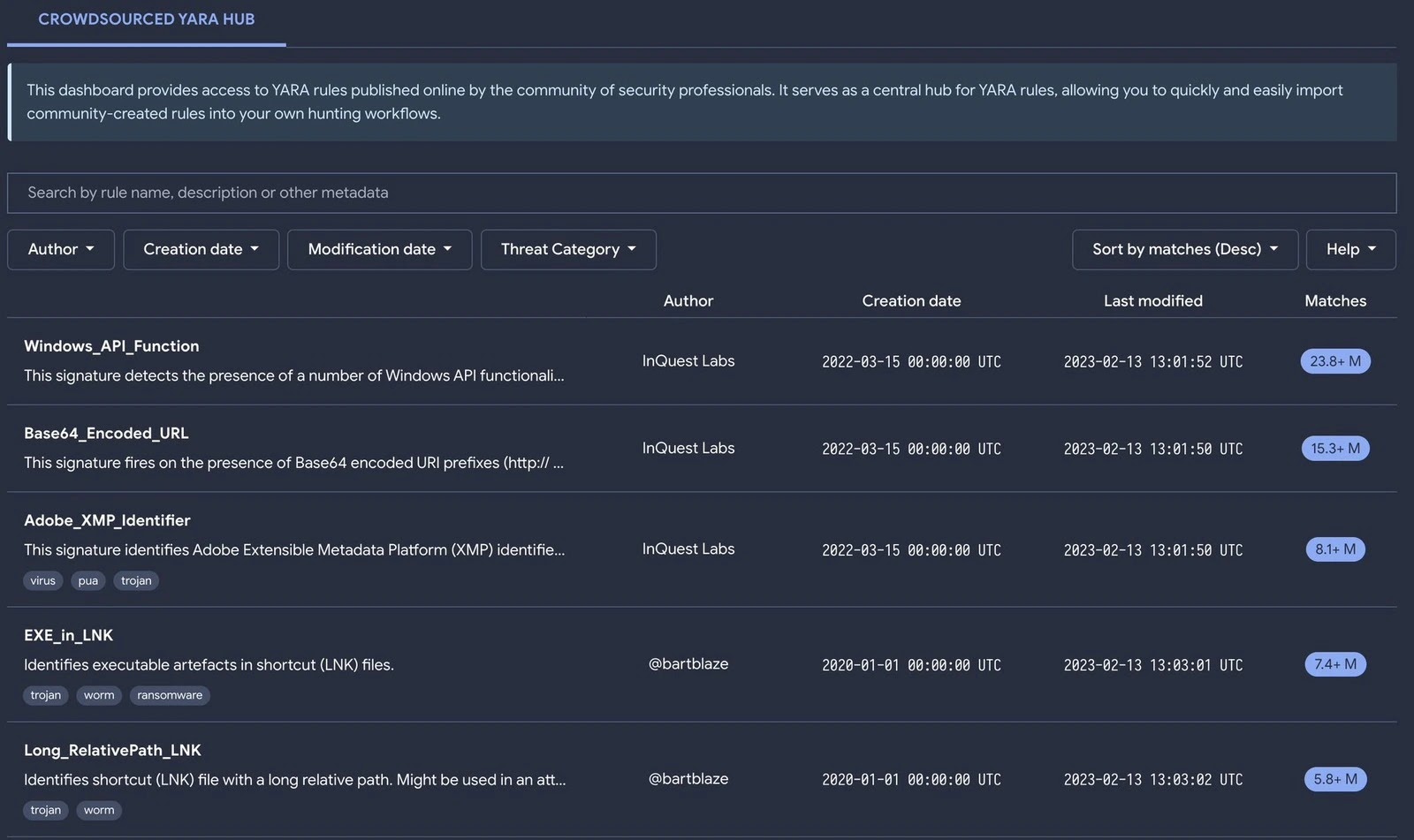1414x840 pixels.
Task: Click the Matches column header
Action: coord(1335,301)
